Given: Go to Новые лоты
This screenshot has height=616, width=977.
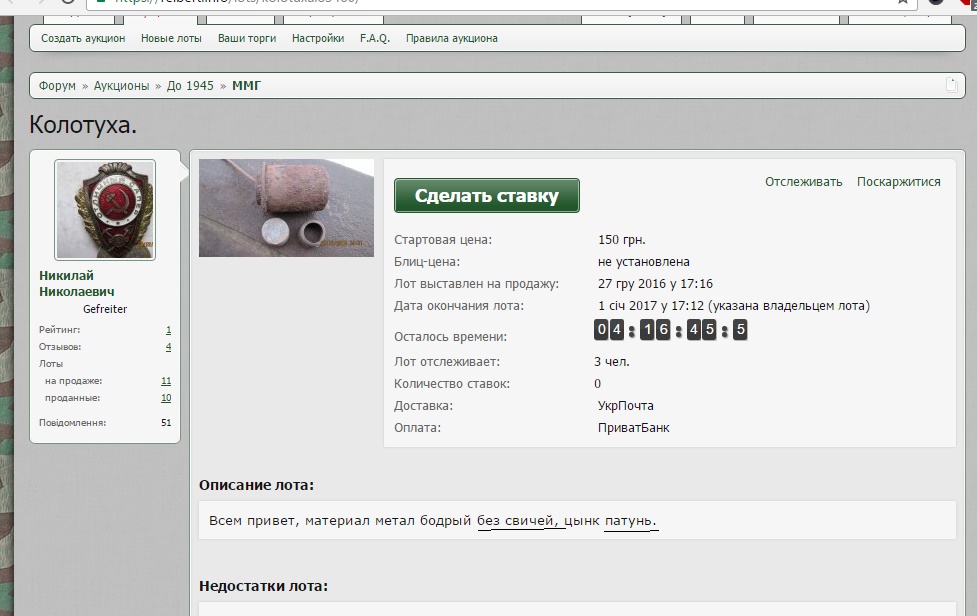Looking at the screenshot, I should click(171, 39).
